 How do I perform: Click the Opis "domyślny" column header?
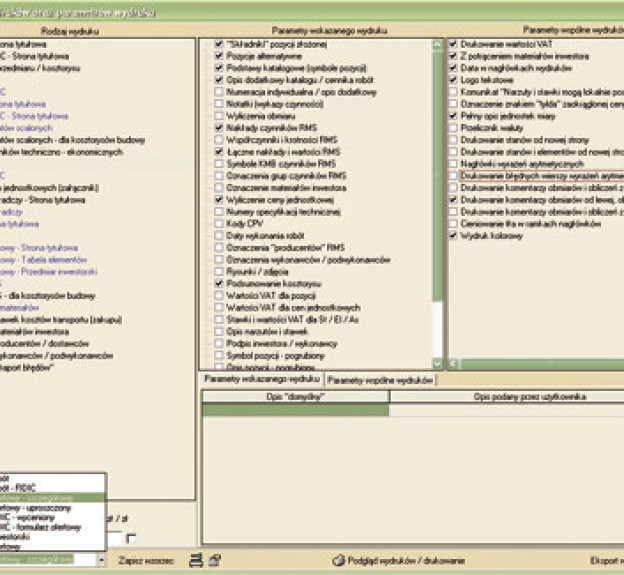(295, 396)
